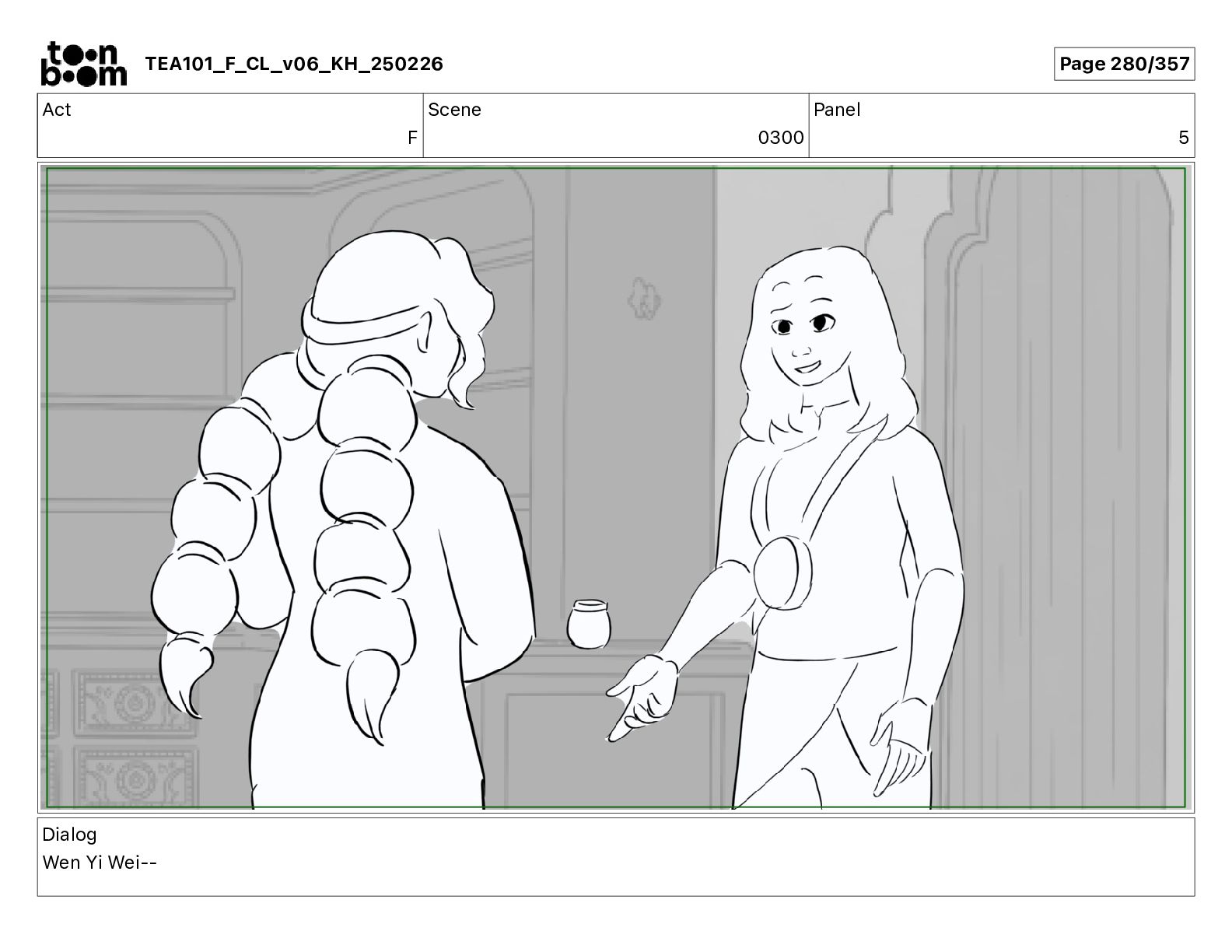This screenshot has height=952, width=1232.
Task: Click the Act label
Action: click(x=57, y=110)
